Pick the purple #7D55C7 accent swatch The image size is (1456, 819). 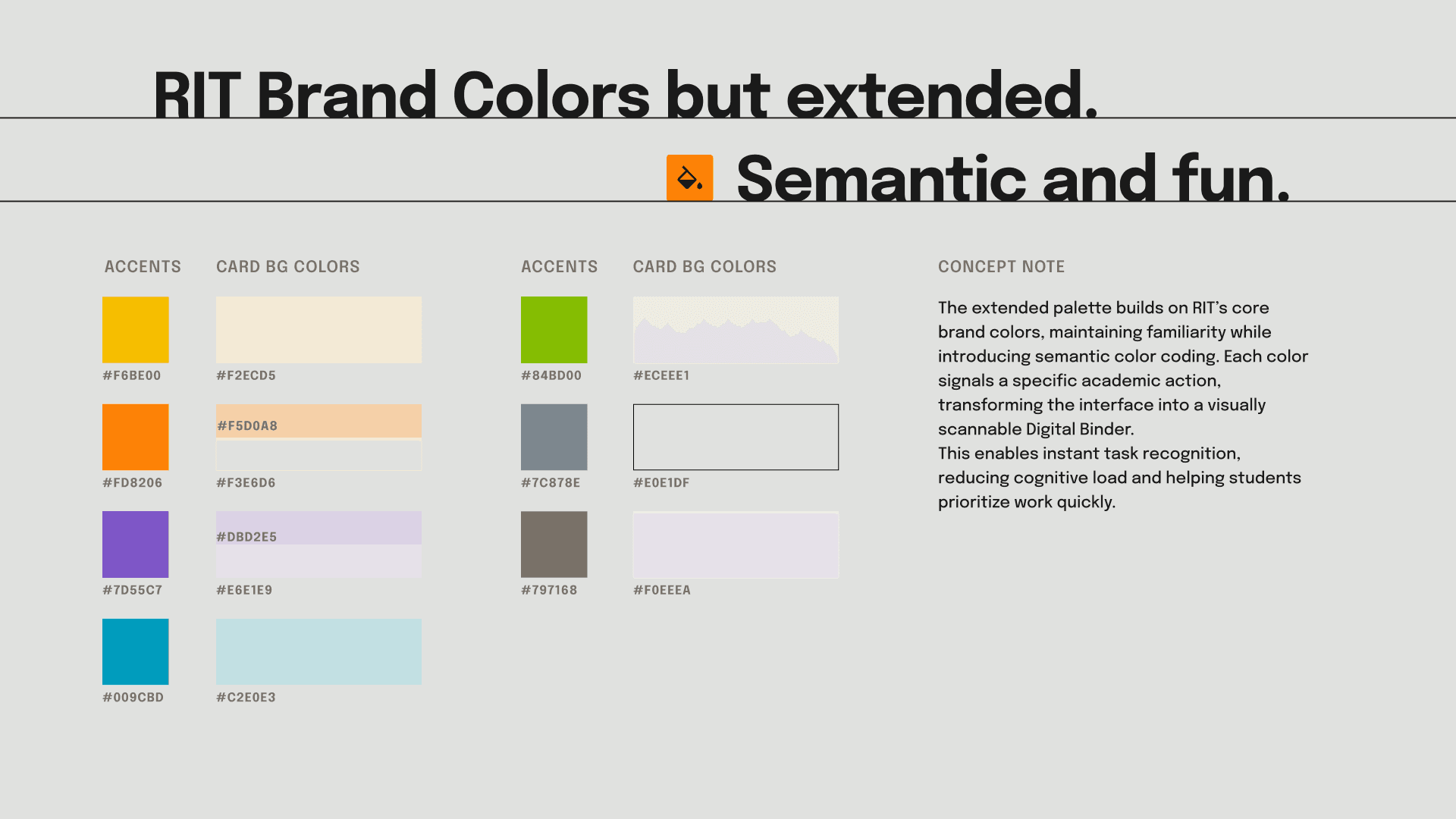tap(135, 544)
